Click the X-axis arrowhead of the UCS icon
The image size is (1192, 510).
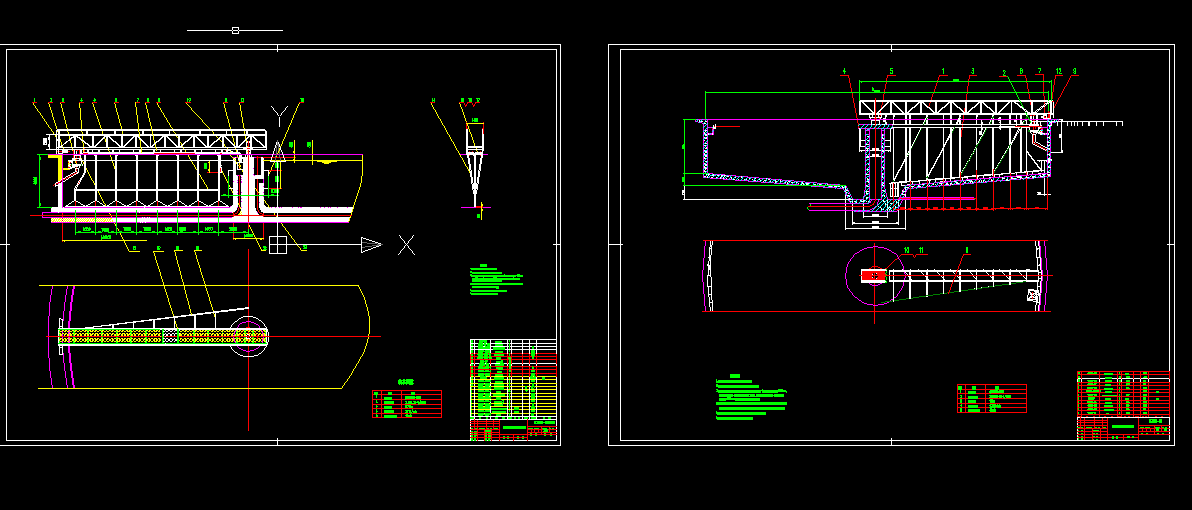(371, 245)
